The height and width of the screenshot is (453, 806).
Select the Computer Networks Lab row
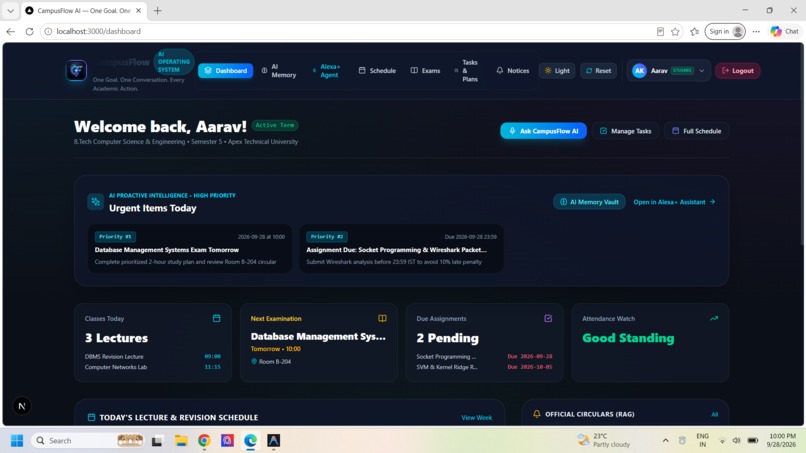coord(153,367)
